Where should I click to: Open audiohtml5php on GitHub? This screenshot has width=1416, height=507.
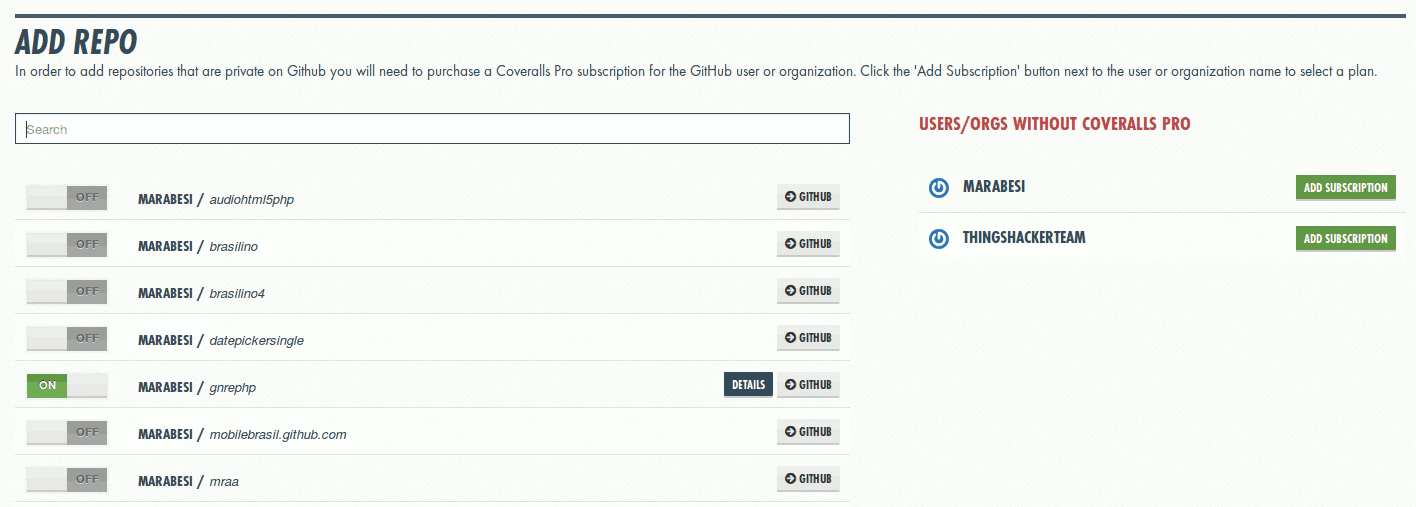coord(808,197)
